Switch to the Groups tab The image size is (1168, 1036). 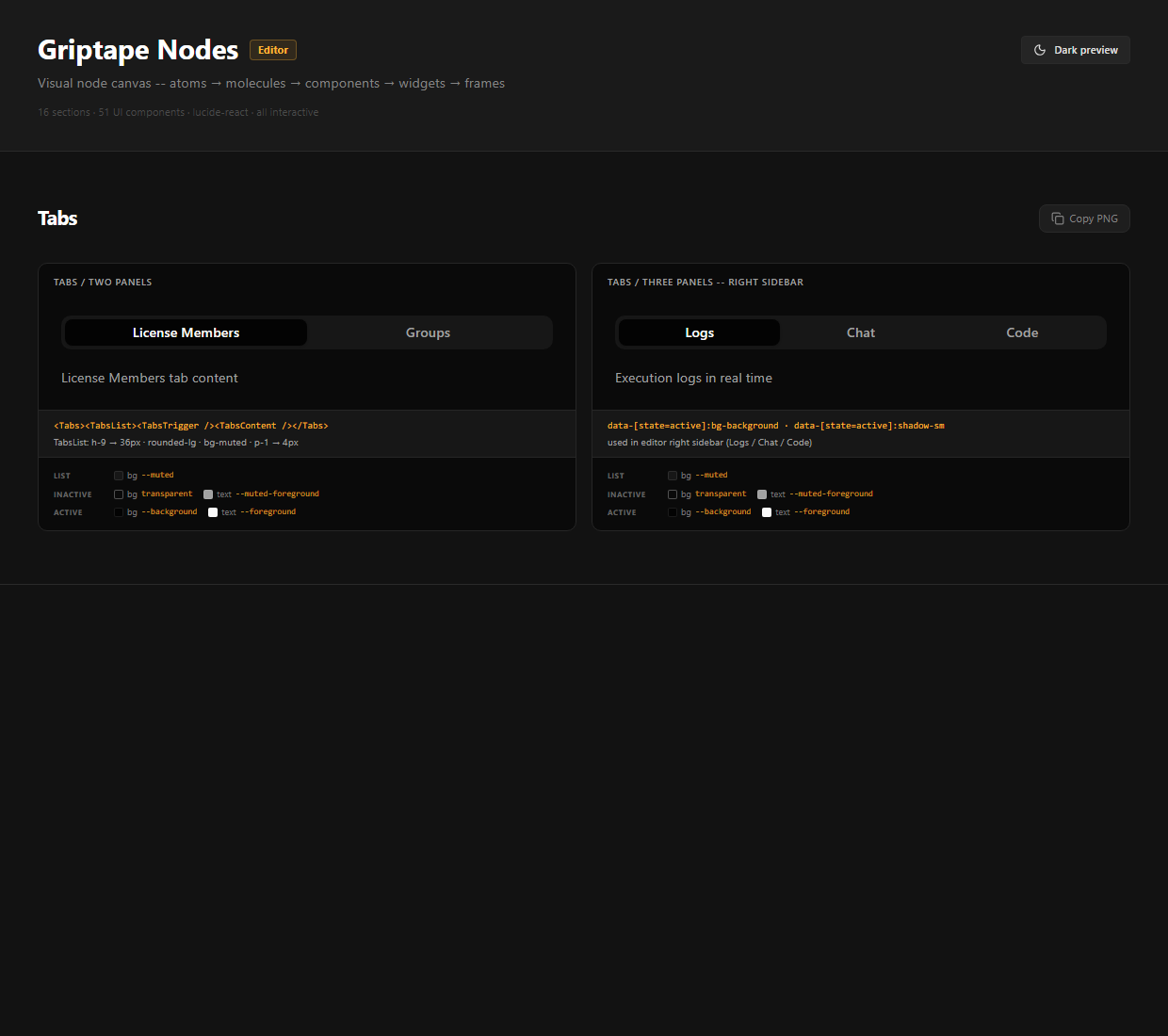pos(428,332)
